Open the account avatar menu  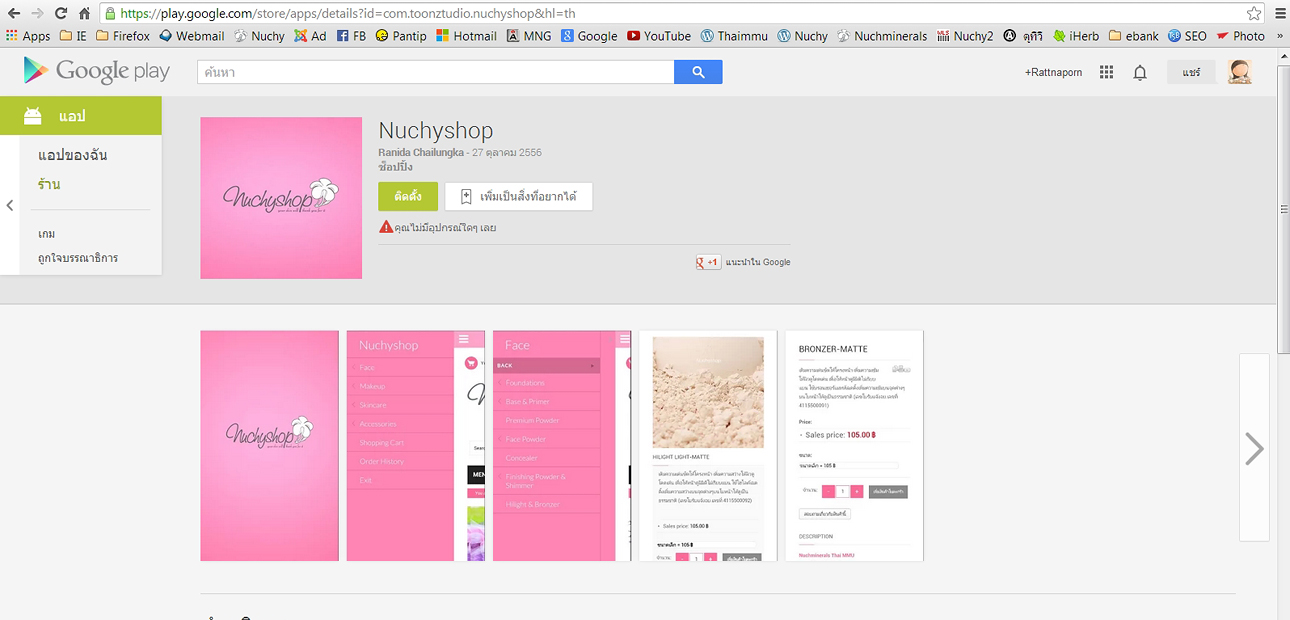(1240, 72)
